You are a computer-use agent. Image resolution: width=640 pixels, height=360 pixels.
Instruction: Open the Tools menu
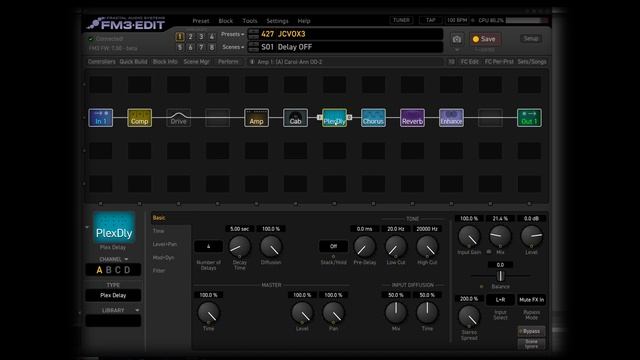click(250, 21)
